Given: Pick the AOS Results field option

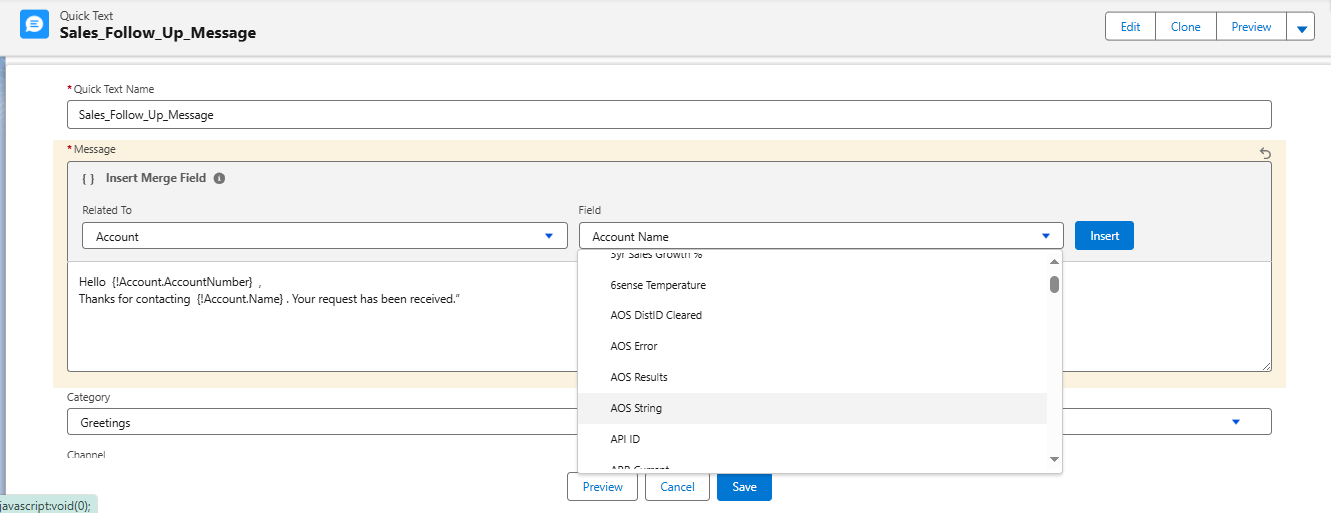Looking at the screenshot, I should 638,377.
